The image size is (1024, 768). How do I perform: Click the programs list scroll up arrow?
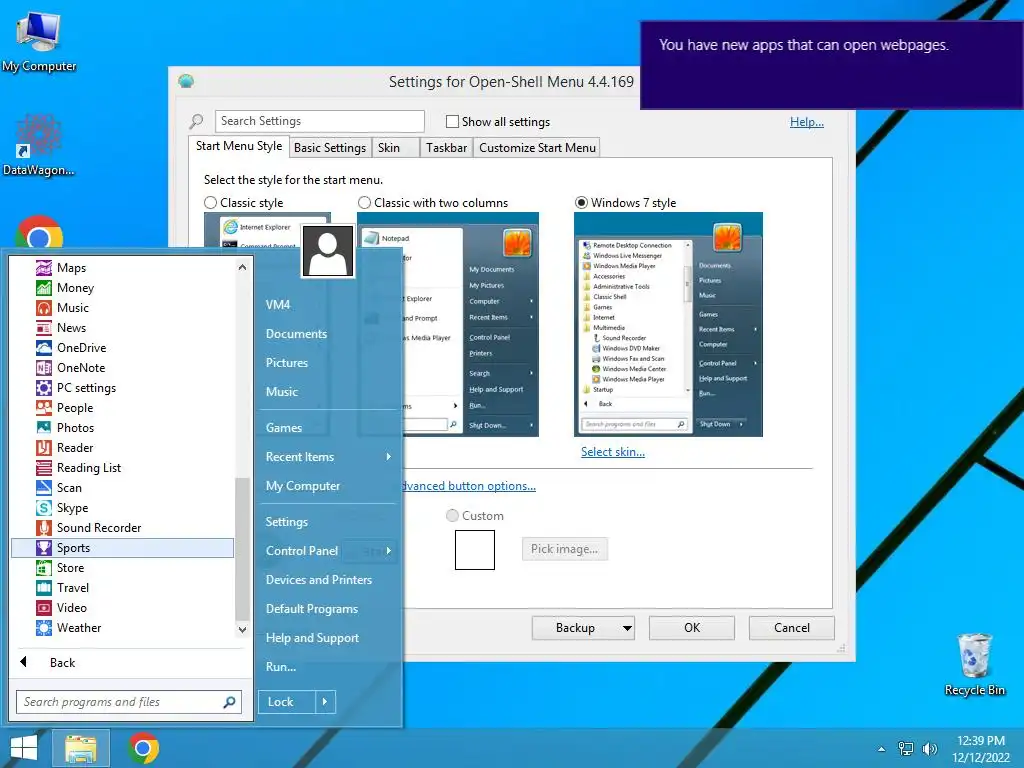point(242,267)
